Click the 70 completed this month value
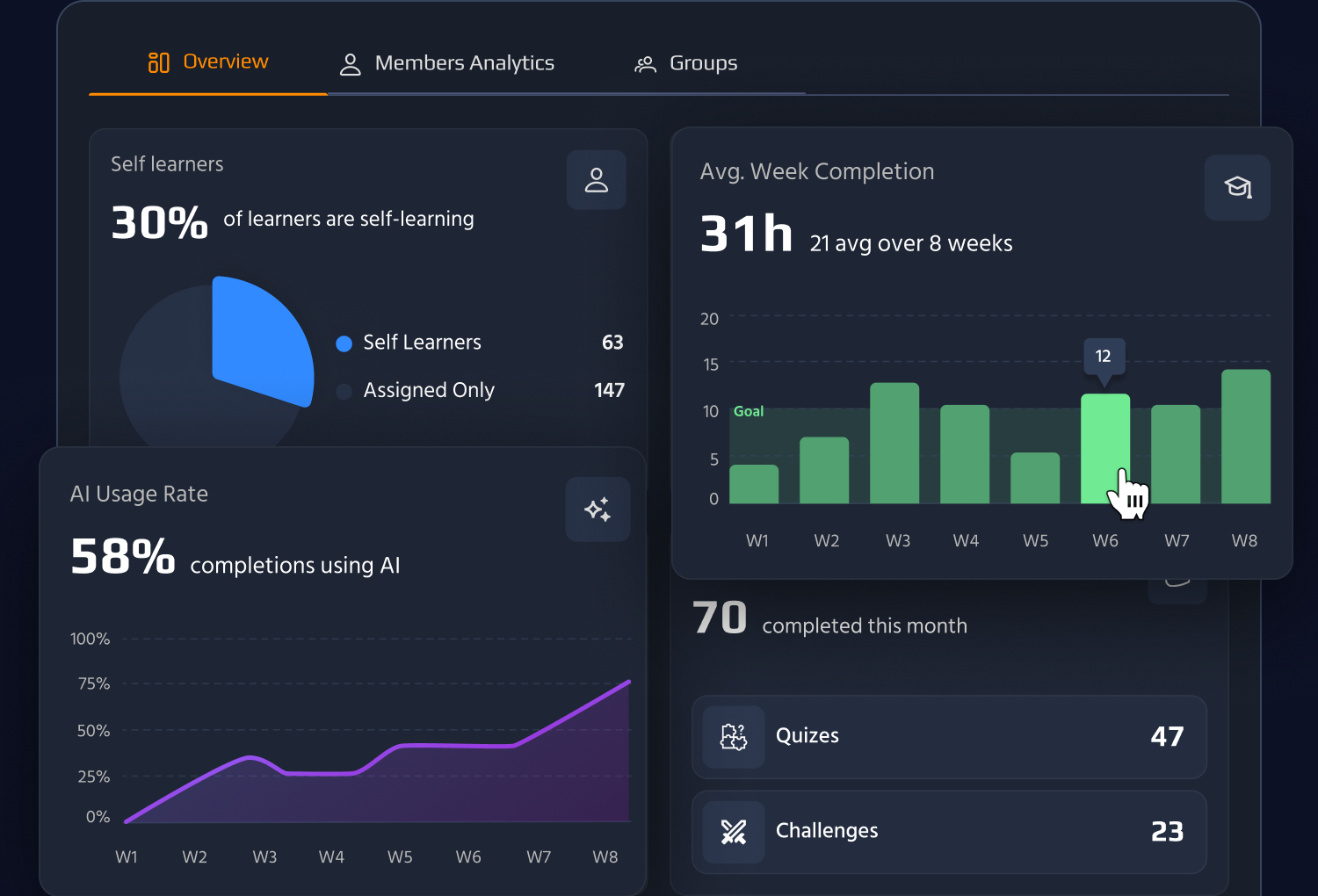The image size is (1318, 896). click(x=720, y=618)
